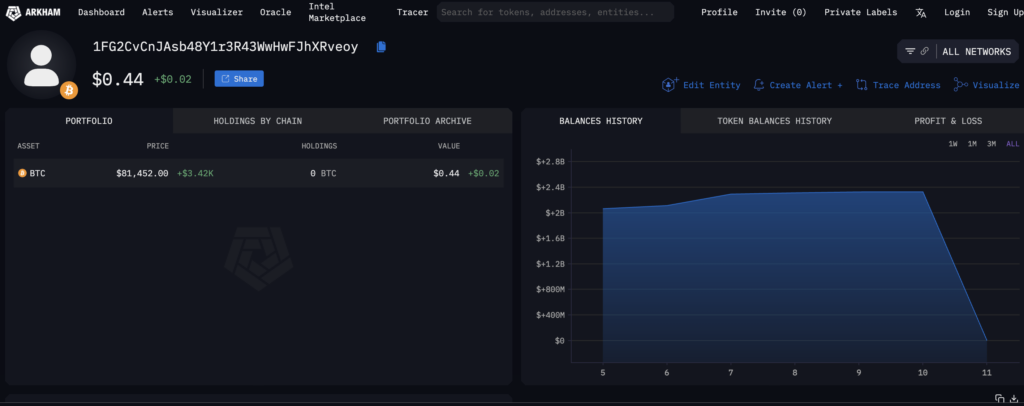Click the VALUE column header
Image resolution: width=1024 pixels, height=406 pixels.
[x=449, y=146]
